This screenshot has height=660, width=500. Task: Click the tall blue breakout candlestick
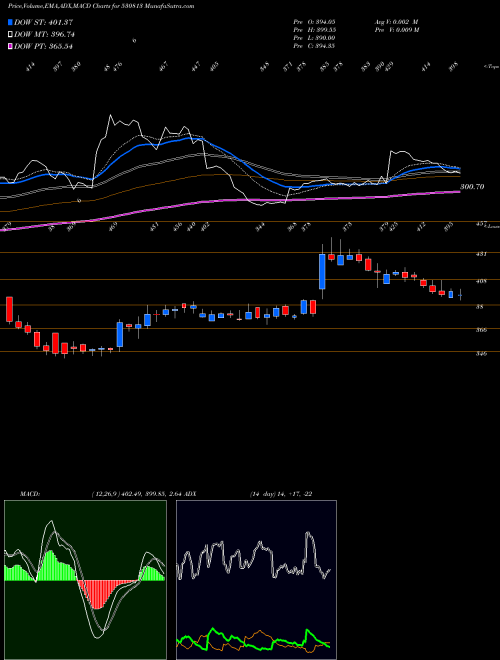point(322,271)
